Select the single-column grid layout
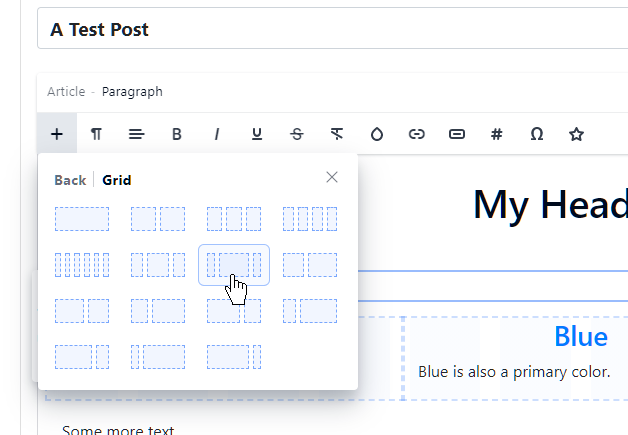Screen dimensions: 628x435 click(82, 219)
